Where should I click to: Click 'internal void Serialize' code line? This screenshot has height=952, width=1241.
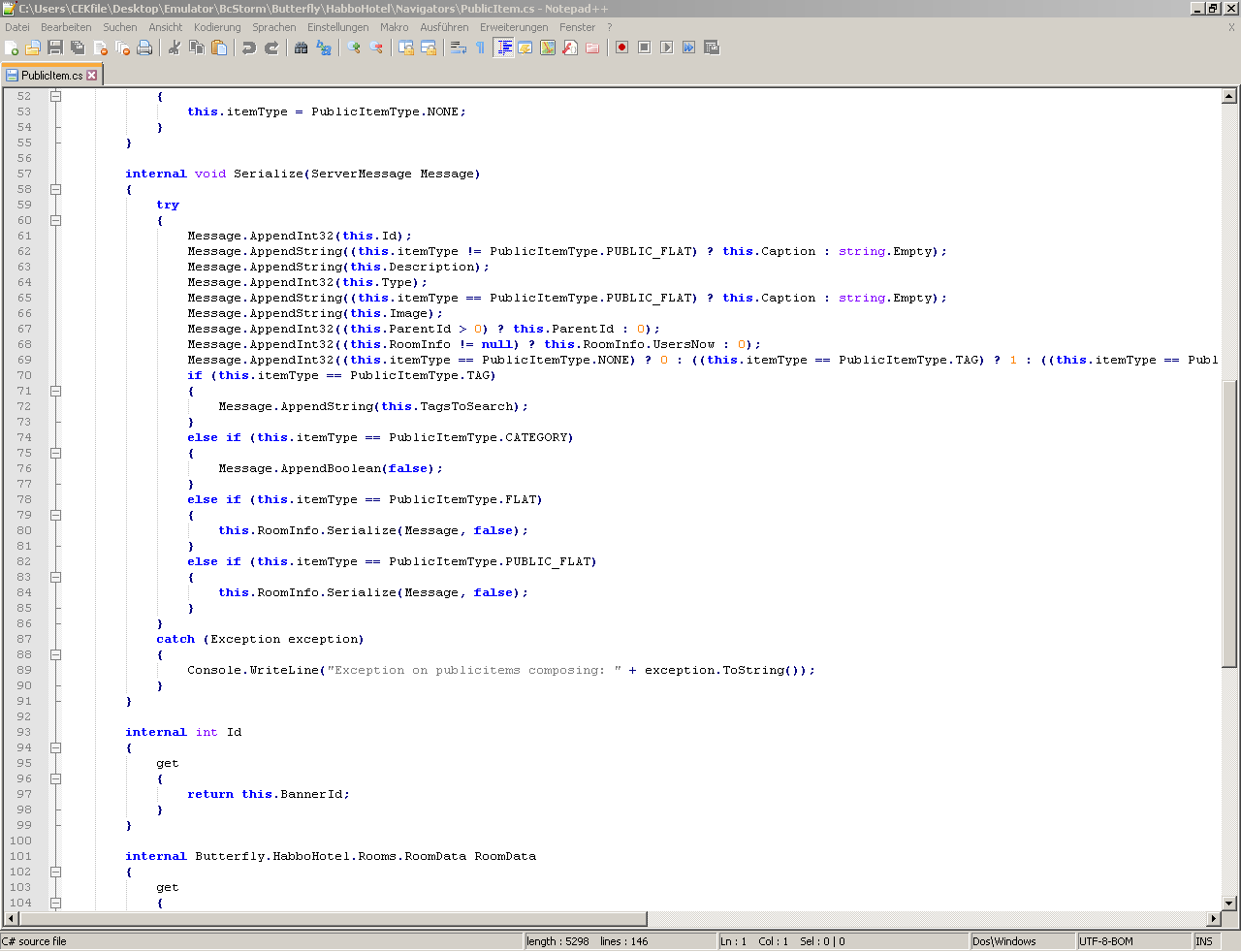coord(302,174)
